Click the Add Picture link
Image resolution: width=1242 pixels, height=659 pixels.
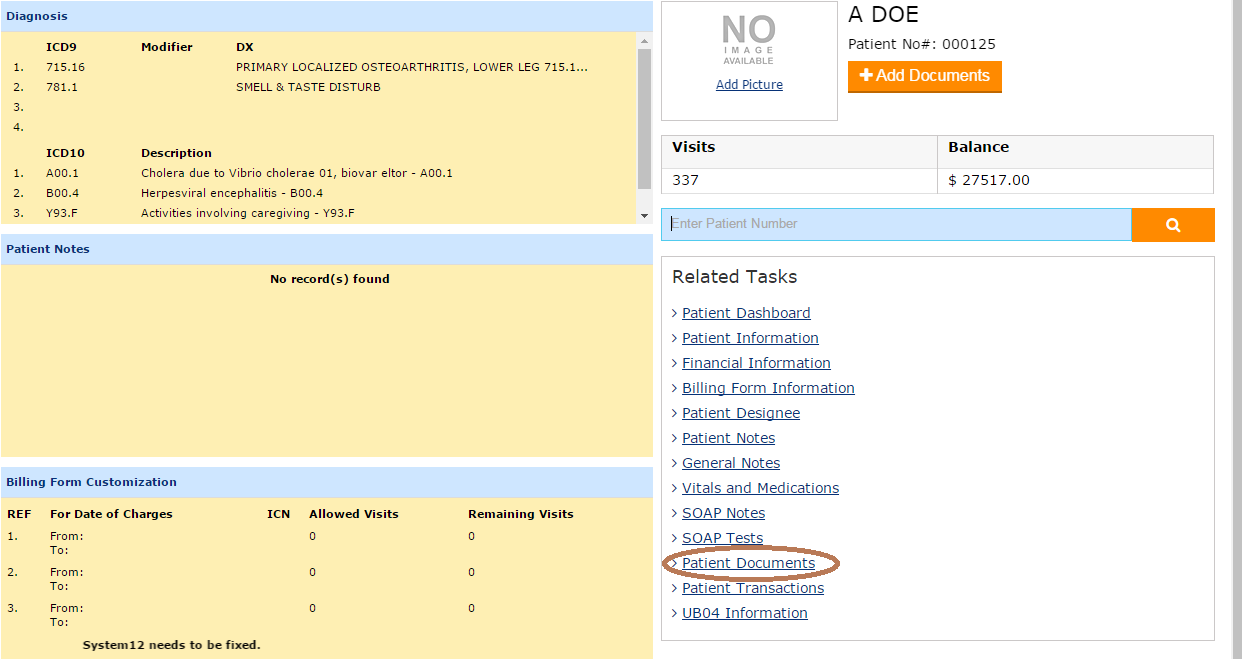(x=749, y=85)
